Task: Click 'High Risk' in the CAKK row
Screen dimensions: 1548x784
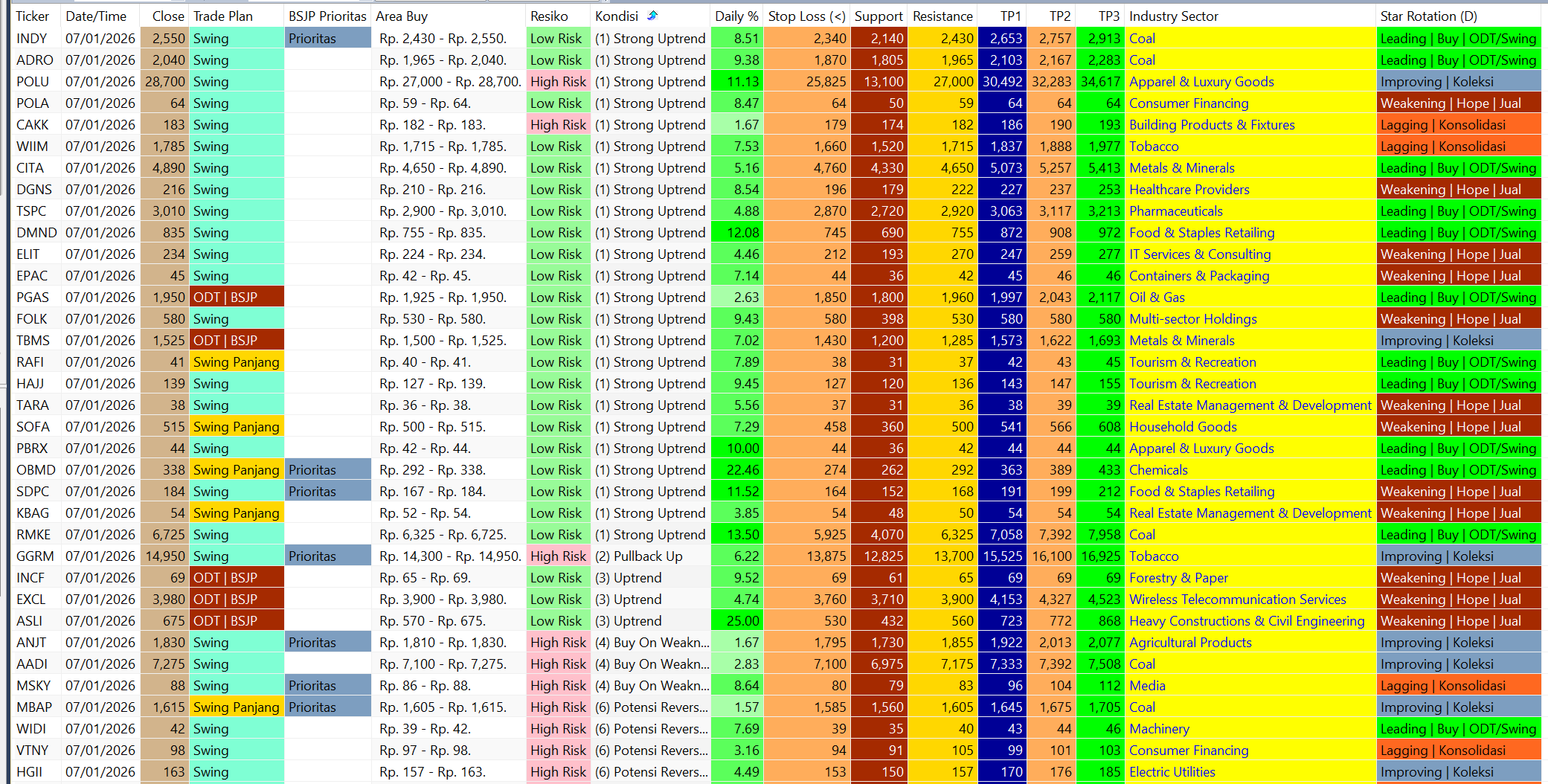Action: [559, 125]
